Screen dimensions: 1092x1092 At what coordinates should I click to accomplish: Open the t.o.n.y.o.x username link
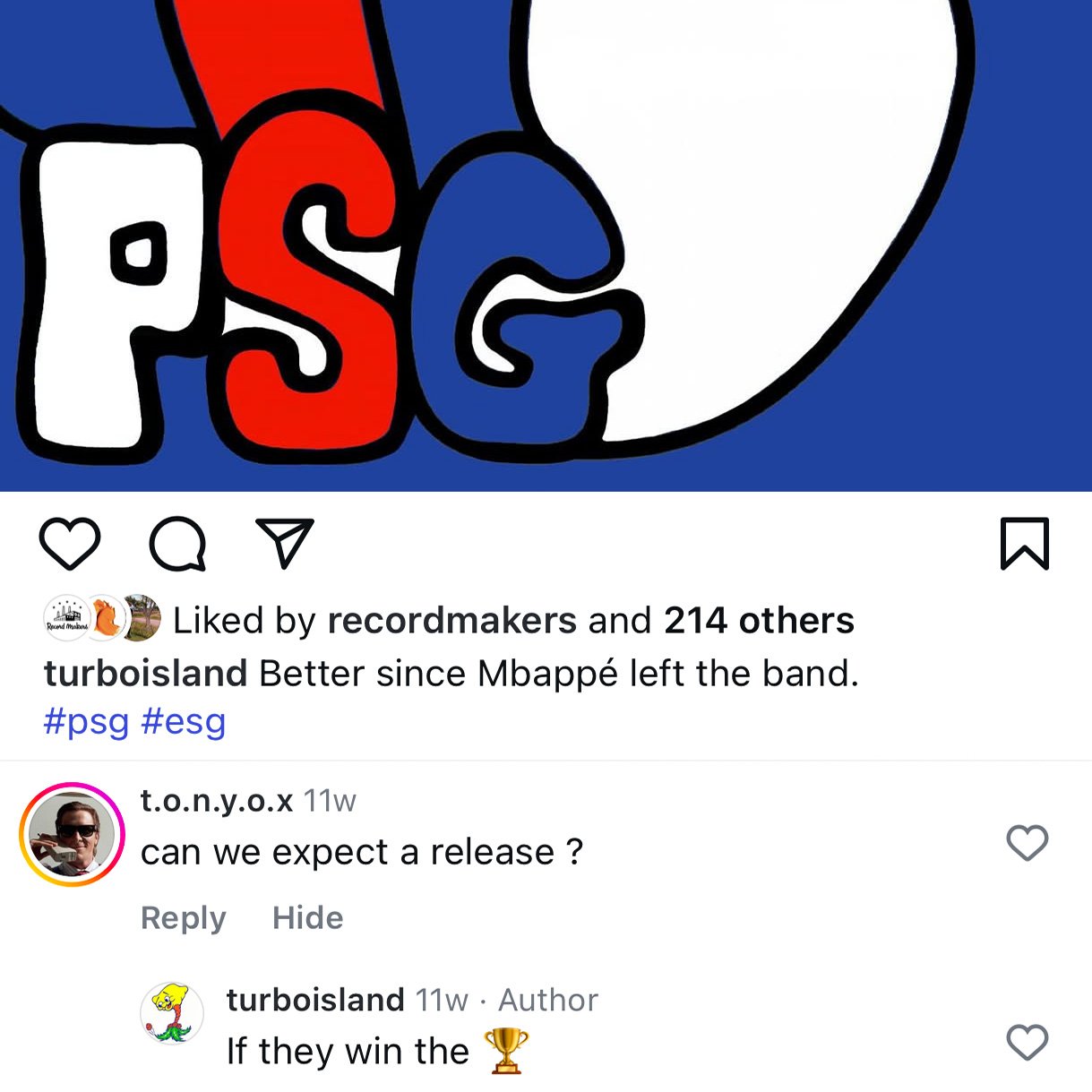217,800
